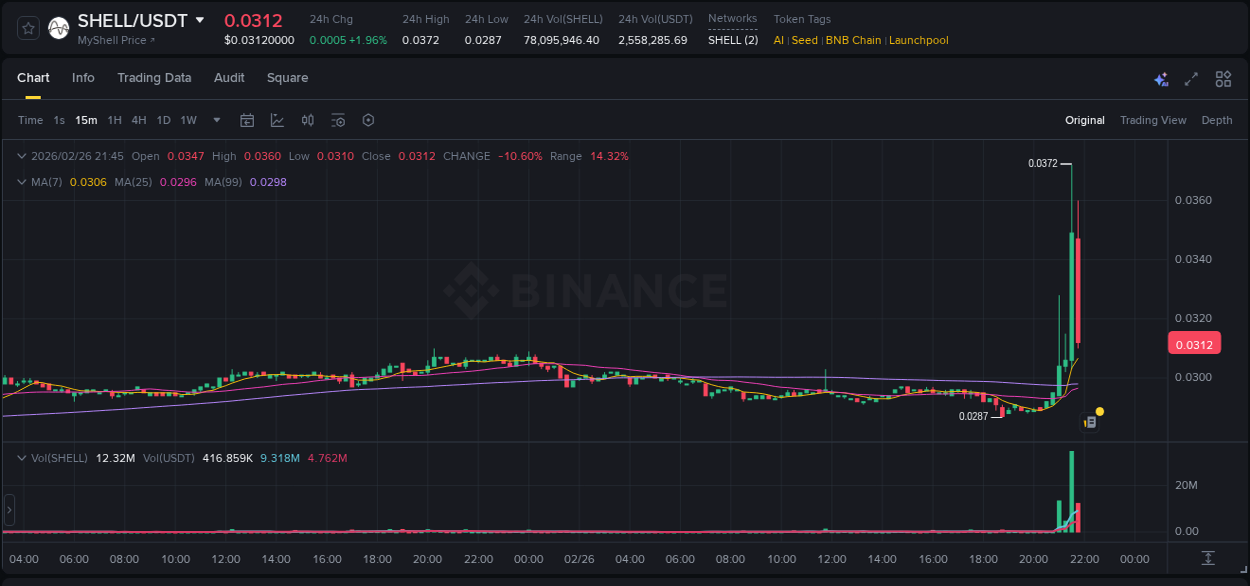This screenshot has height=586, width=1250.
Task: Switch to the Trading Data tab
Action: (154, 77)
